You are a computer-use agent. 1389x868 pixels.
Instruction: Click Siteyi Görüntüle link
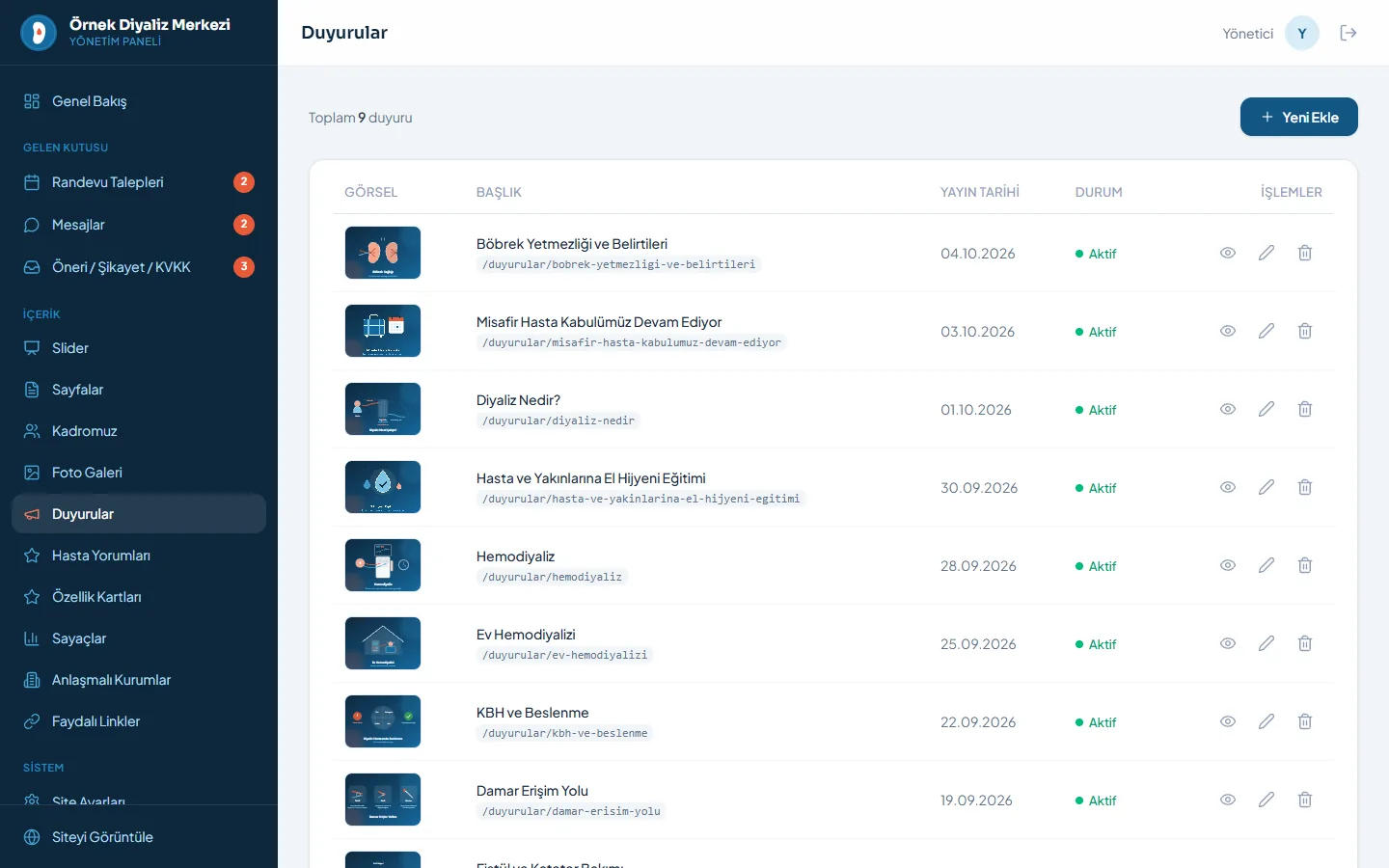point(139,837)
